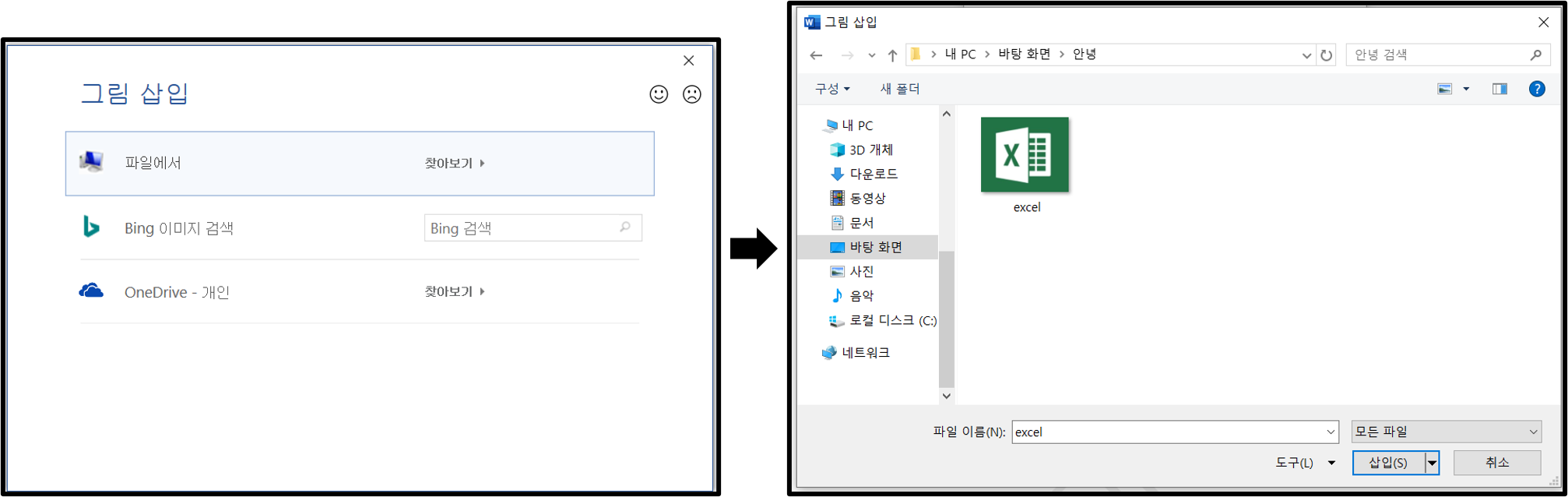Open the 도구(L) dropdown
This screenshot has height=497, width=1568.
coord(1306,463)
